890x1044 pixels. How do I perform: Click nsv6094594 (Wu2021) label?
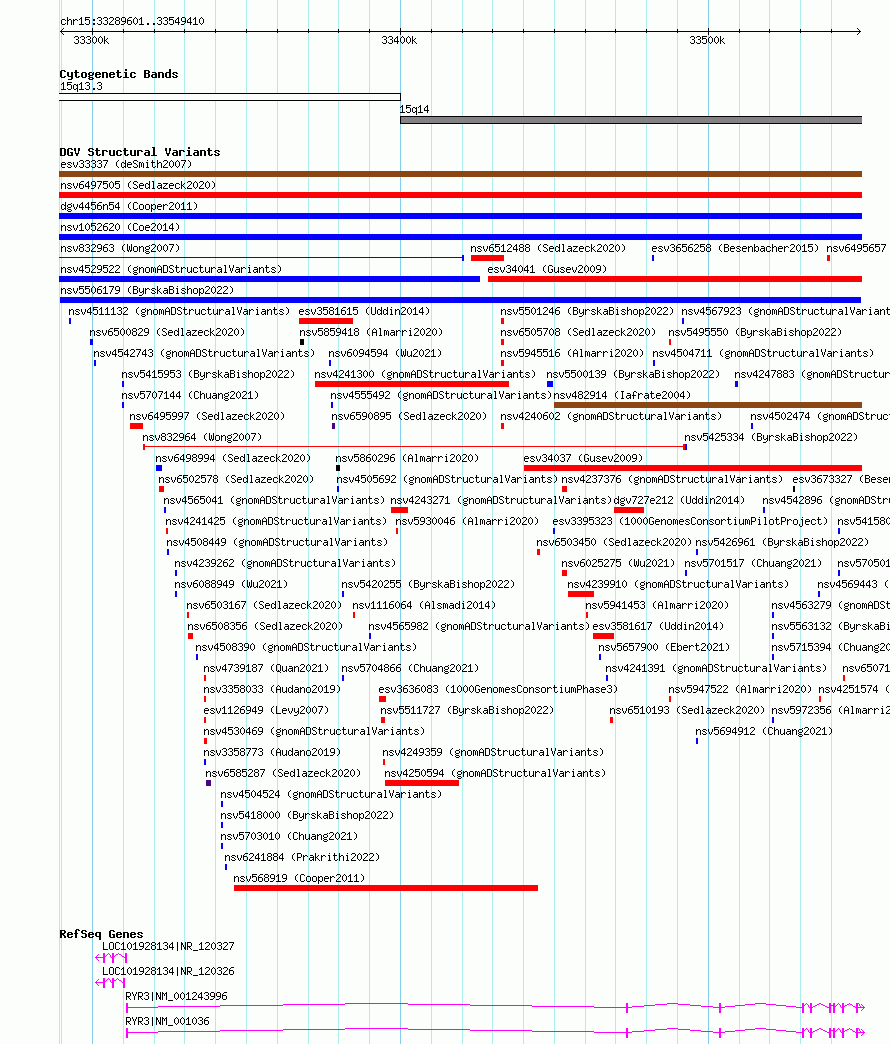[x=385, y=354]
